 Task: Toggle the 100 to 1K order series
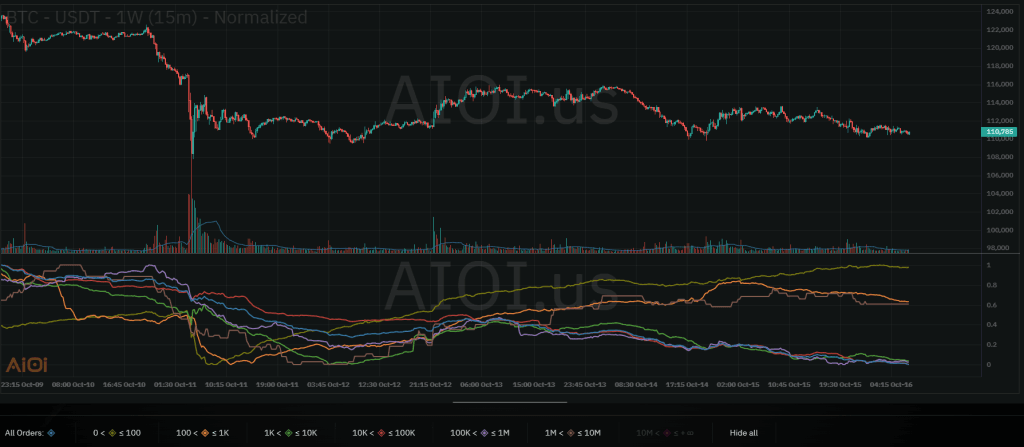pyautogui.click(x=206, y=432)
